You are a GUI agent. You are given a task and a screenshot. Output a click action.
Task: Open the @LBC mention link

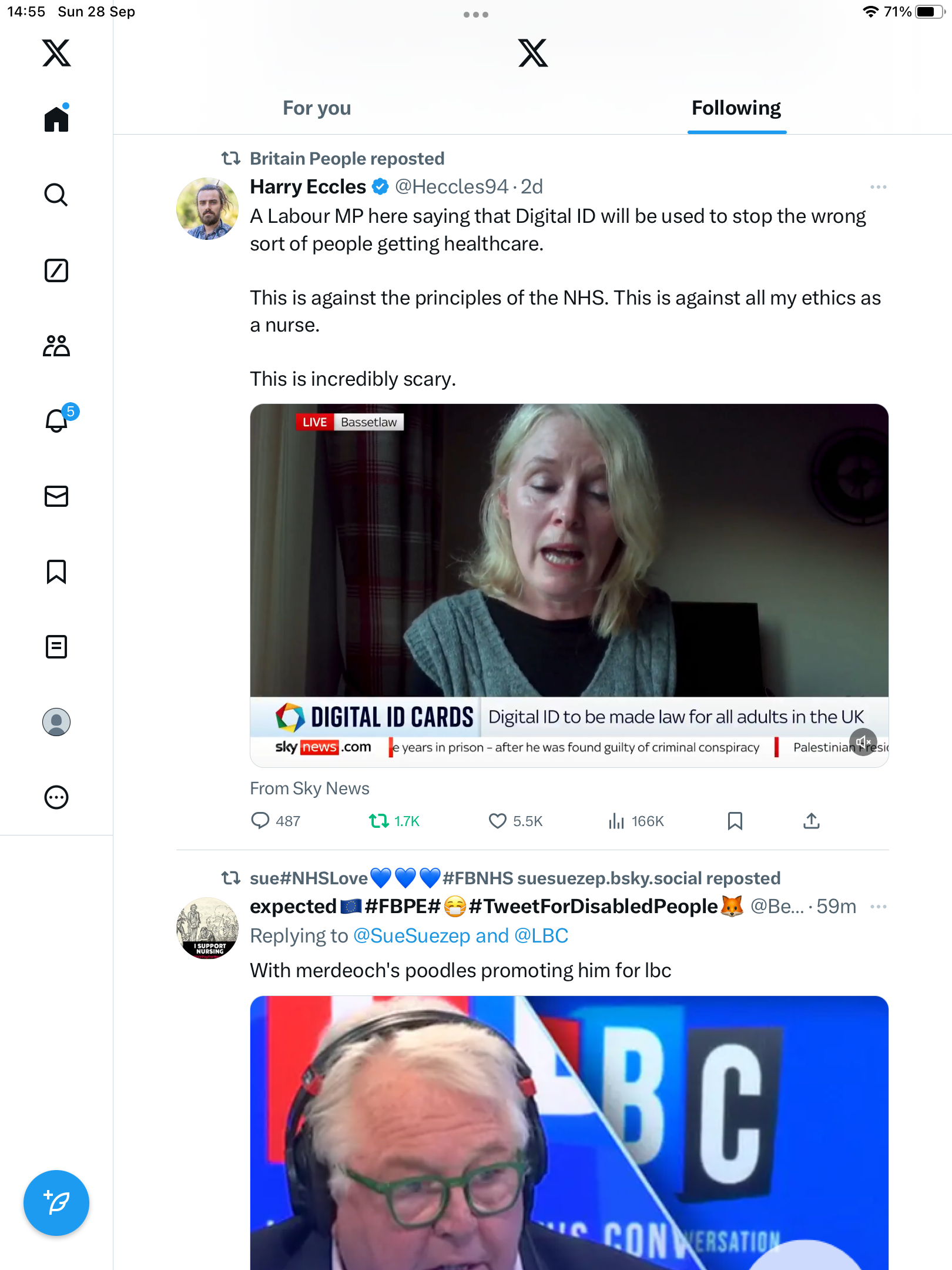[541, 935]
